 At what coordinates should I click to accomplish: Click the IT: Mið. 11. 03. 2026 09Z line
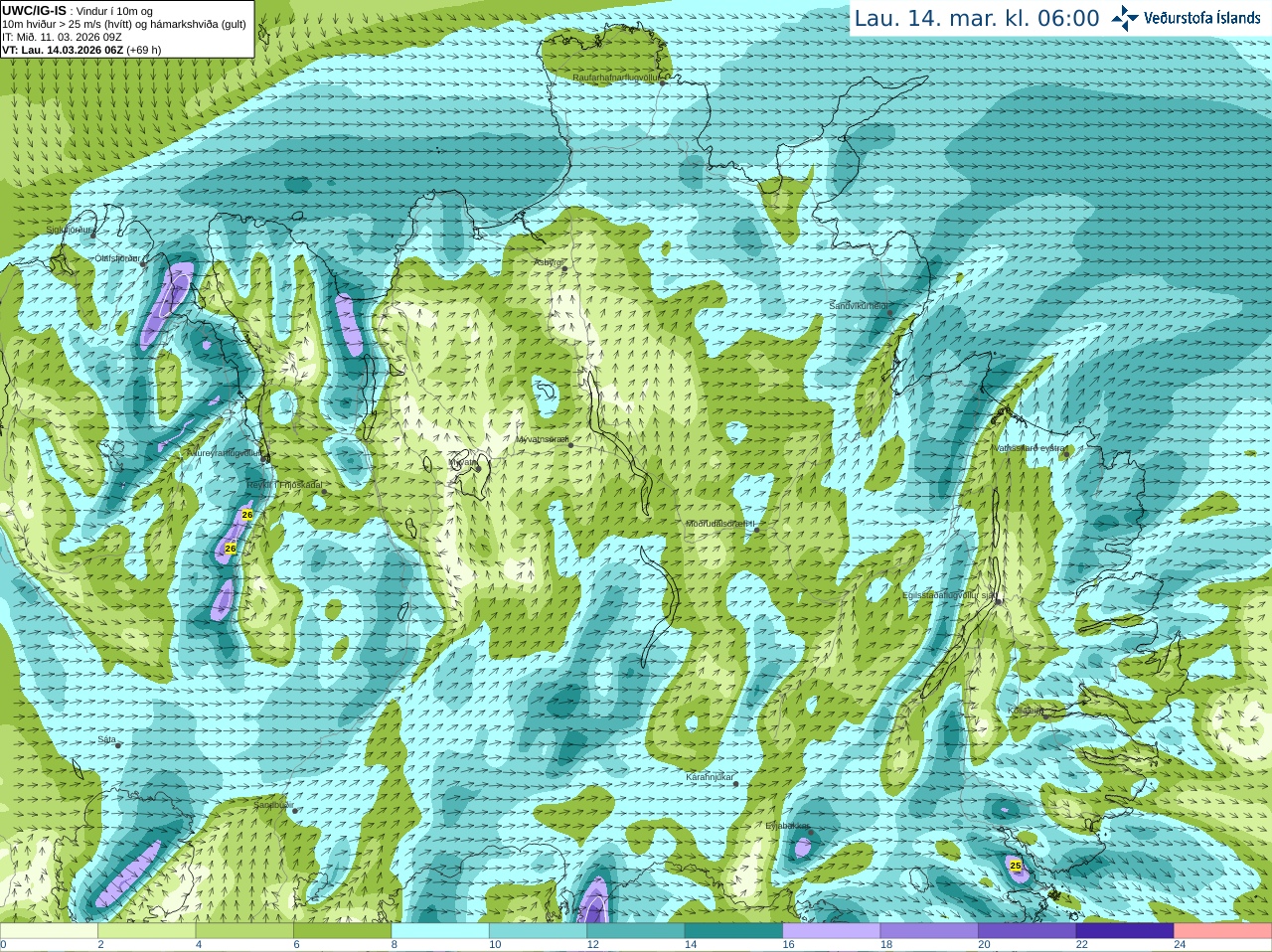[62, 37]
